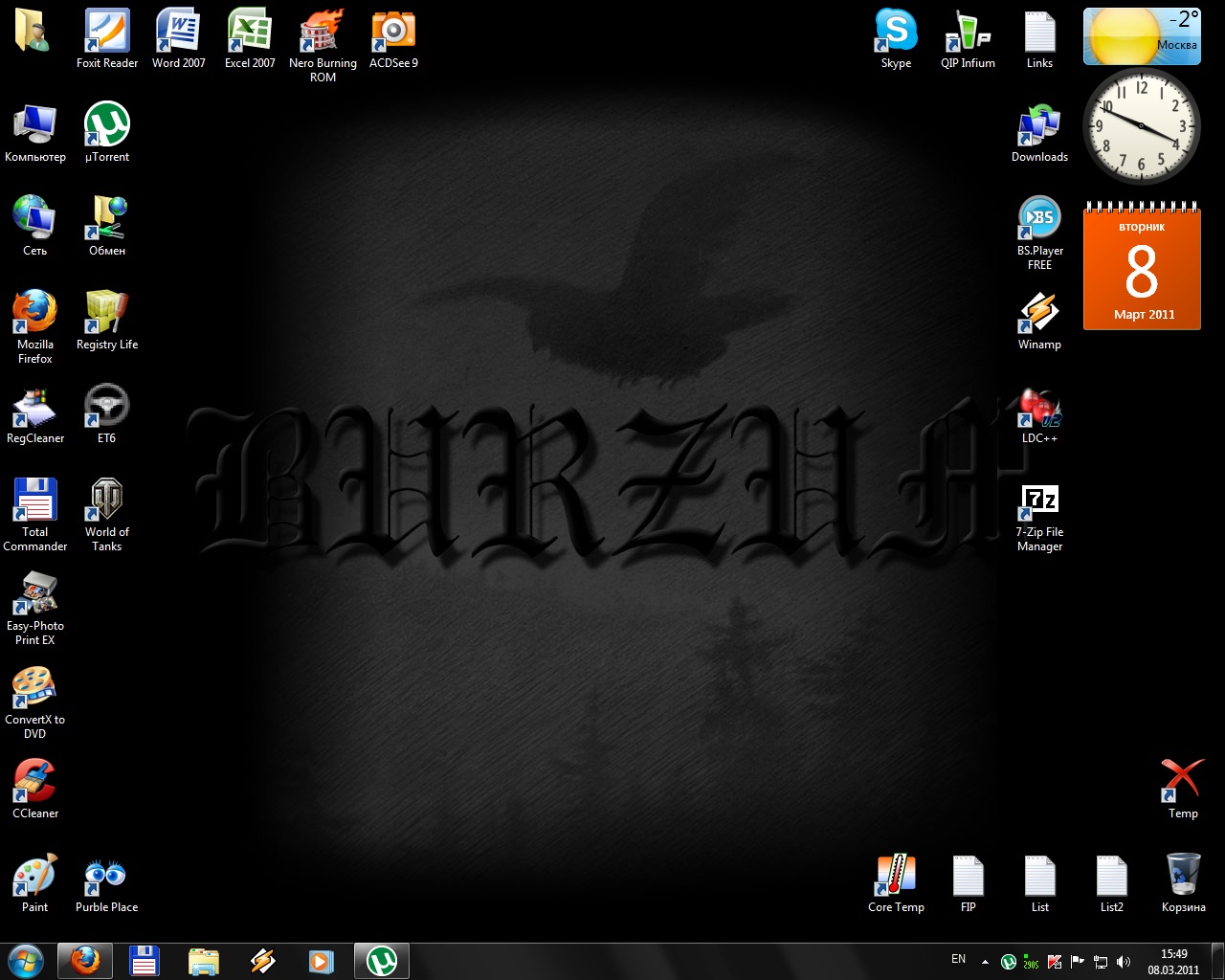Click the Корзина recycle bin
Image resolution: width=1225 pixels, height=980 pixels.
coord(1183,883)
